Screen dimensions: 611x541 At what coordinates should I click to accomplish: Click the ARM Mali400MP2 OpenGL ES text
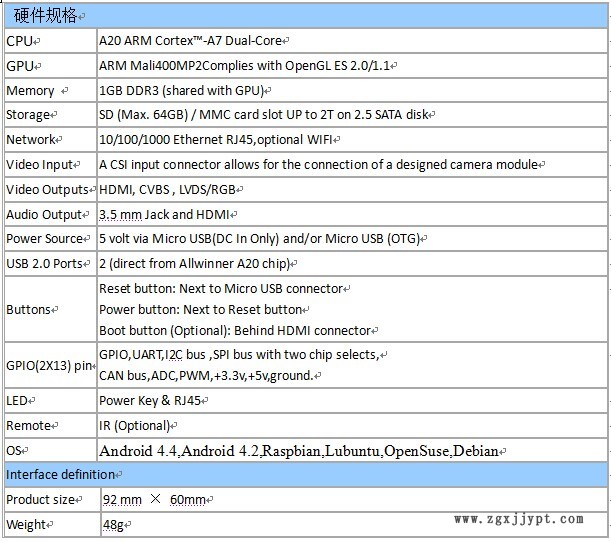[x=247, y=66]
